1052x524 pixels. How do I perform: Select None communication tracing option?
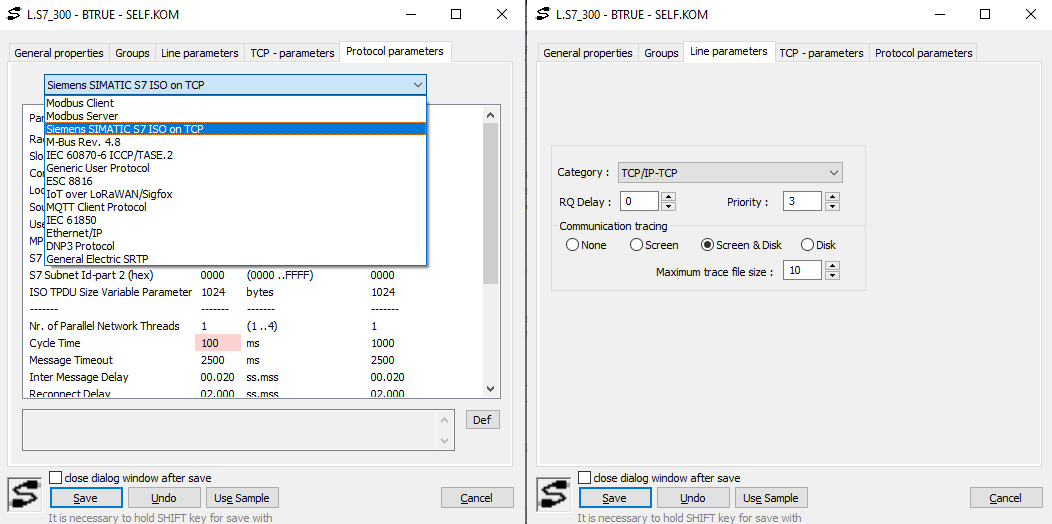click(572, 245)
